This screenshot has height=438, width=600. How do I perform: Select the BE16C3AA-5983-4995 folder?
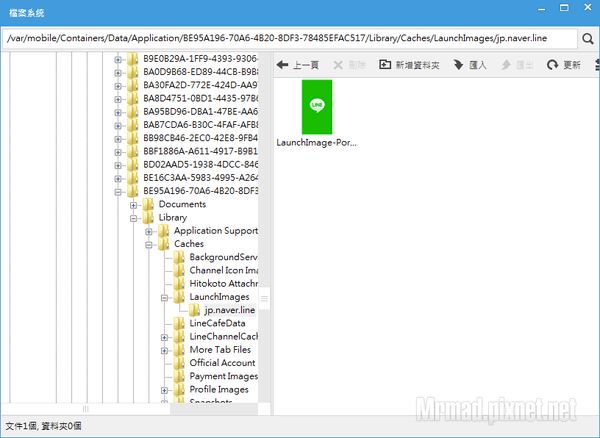(x=201, y=178)
